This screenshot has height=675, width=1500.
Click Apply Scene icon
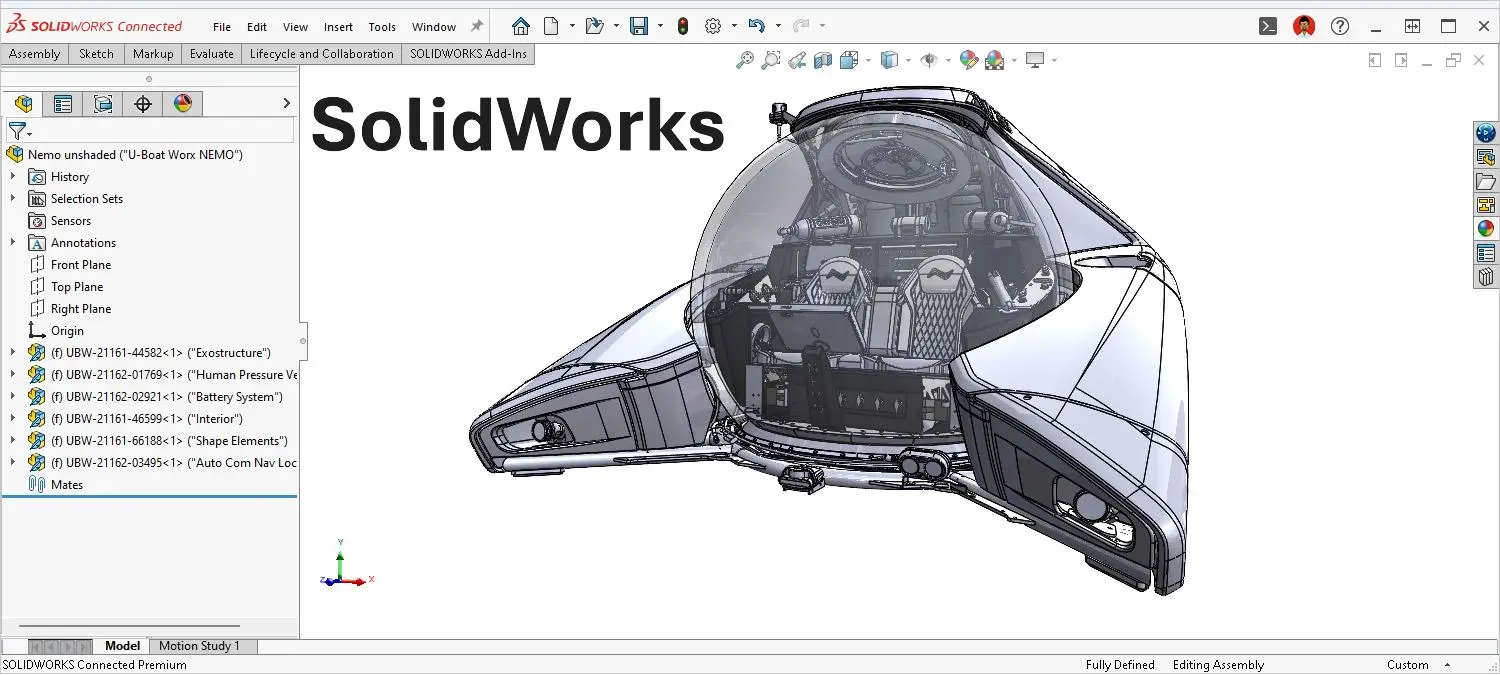pos(994,60)
